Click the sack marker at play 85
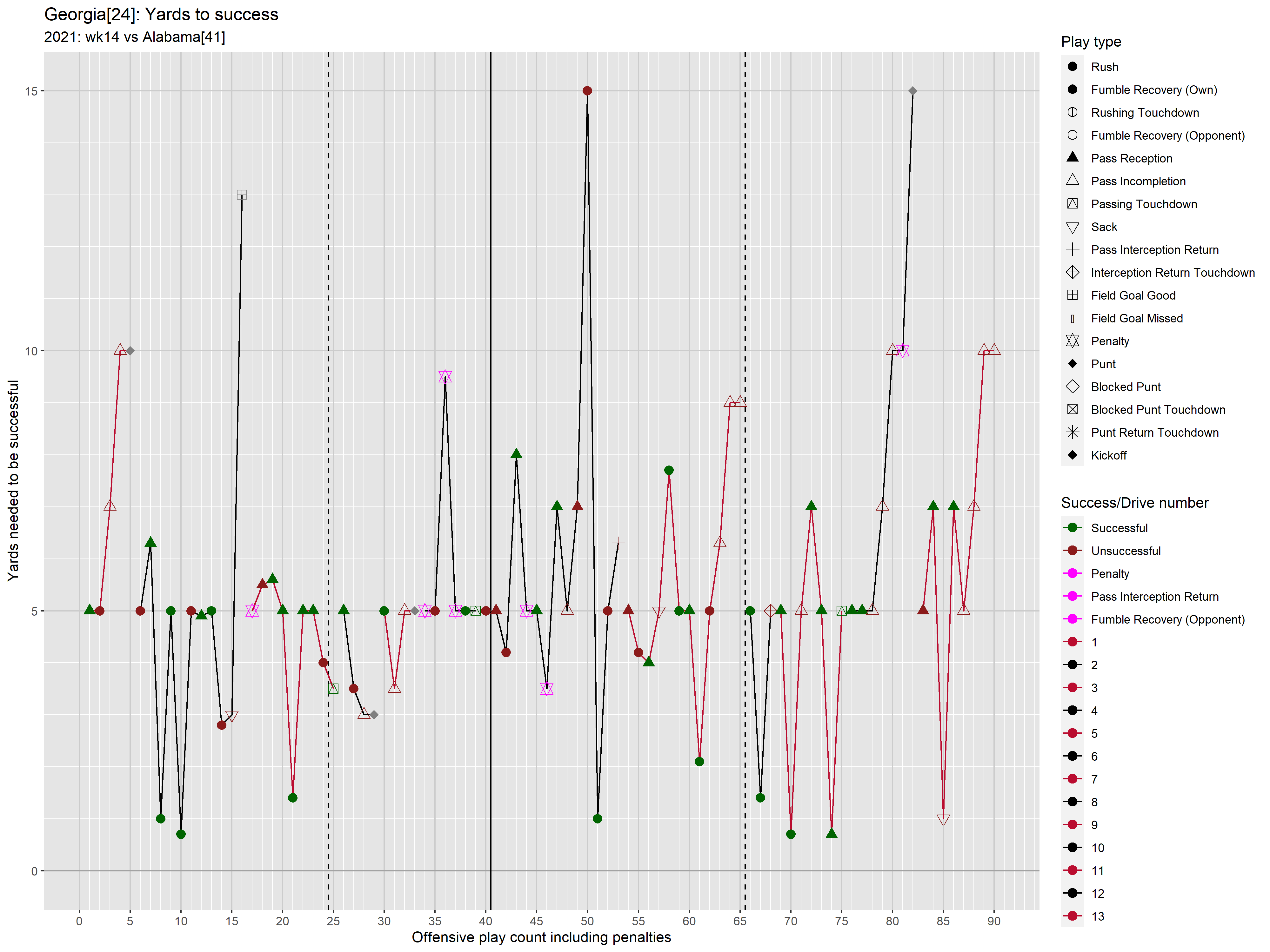 click(x=943, y=820)
